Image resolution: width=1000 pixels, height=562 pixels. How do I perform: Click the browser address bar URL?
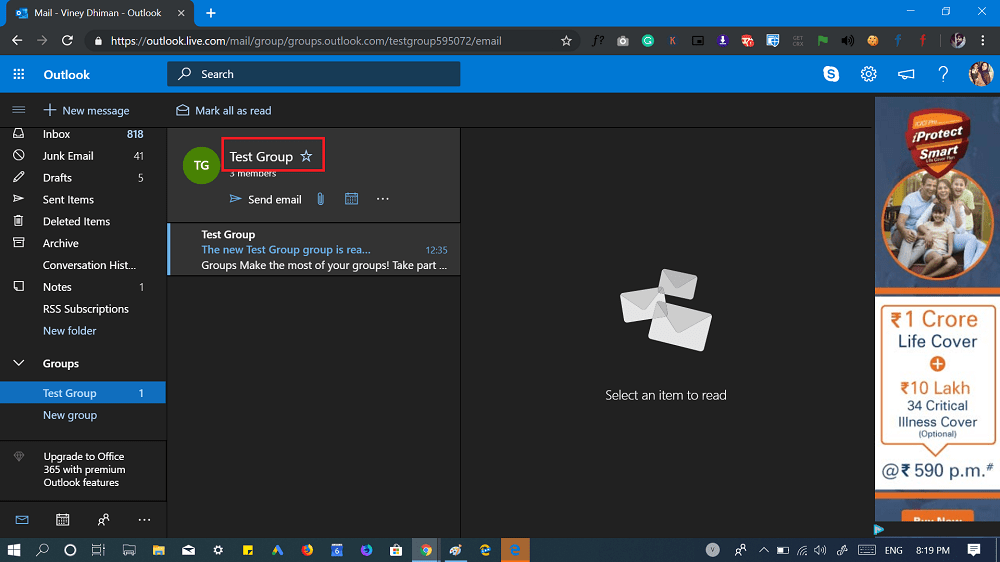(x=306, y=41)
